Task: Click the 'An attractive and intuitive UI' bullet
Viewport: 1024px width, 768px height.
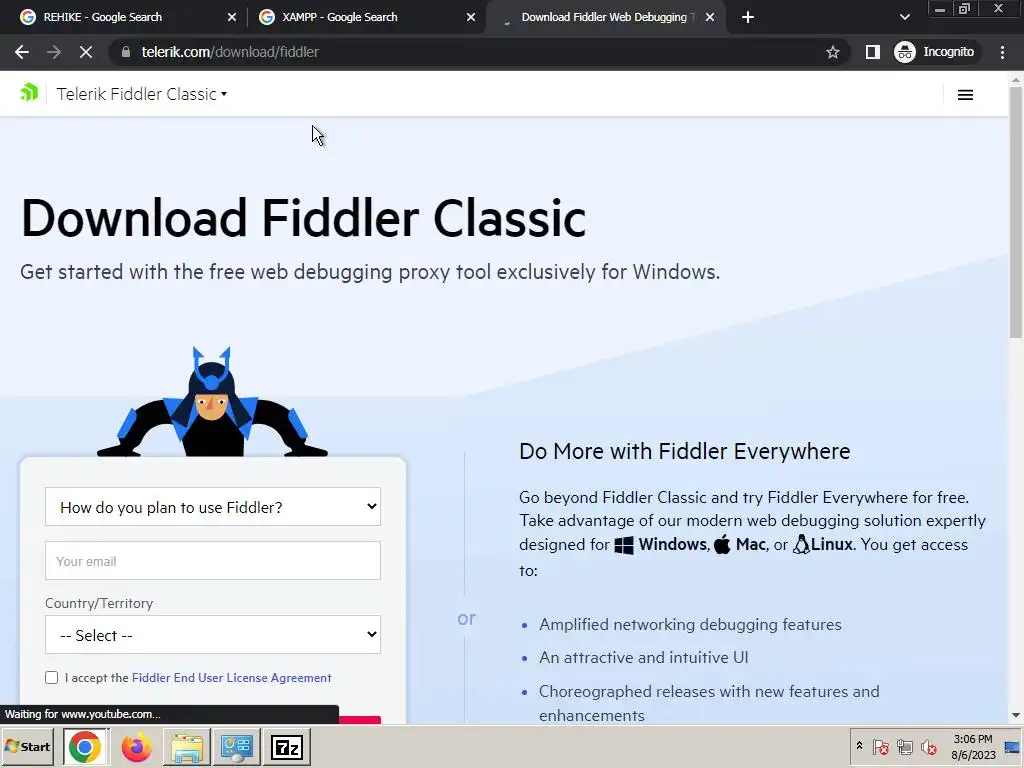Action: coord(643,658)
